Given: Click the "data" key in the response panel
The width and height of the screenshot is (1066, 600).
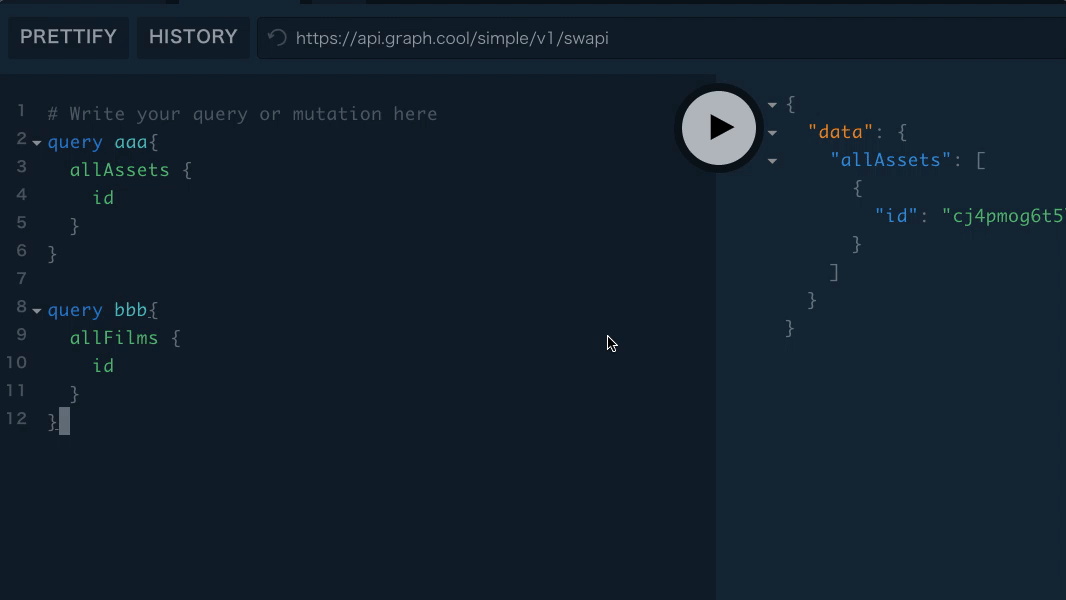Looking at the screenshot, I should point(840,132).
